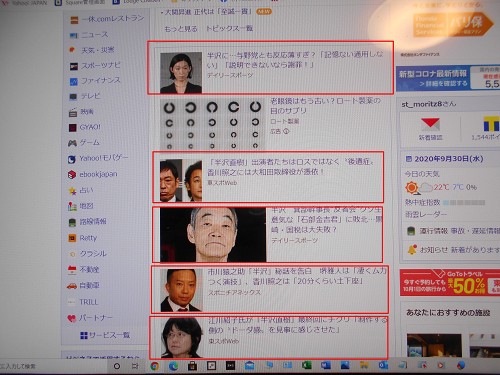Viewport: 500px width, 375px height.
Task: Open the 自動車 car icon in sidebar
Action: click(72, 286)
